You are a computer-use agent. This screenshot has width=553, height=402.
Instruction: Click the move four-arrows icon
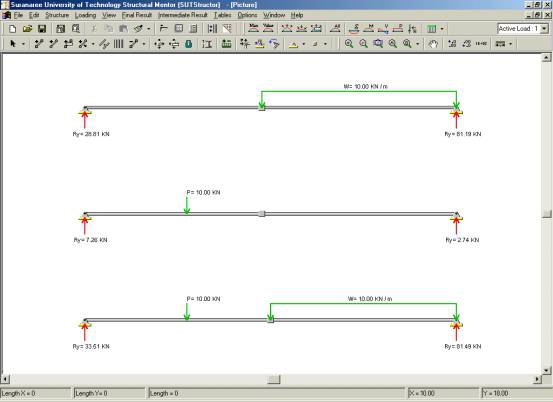click(x=159, y=44)
